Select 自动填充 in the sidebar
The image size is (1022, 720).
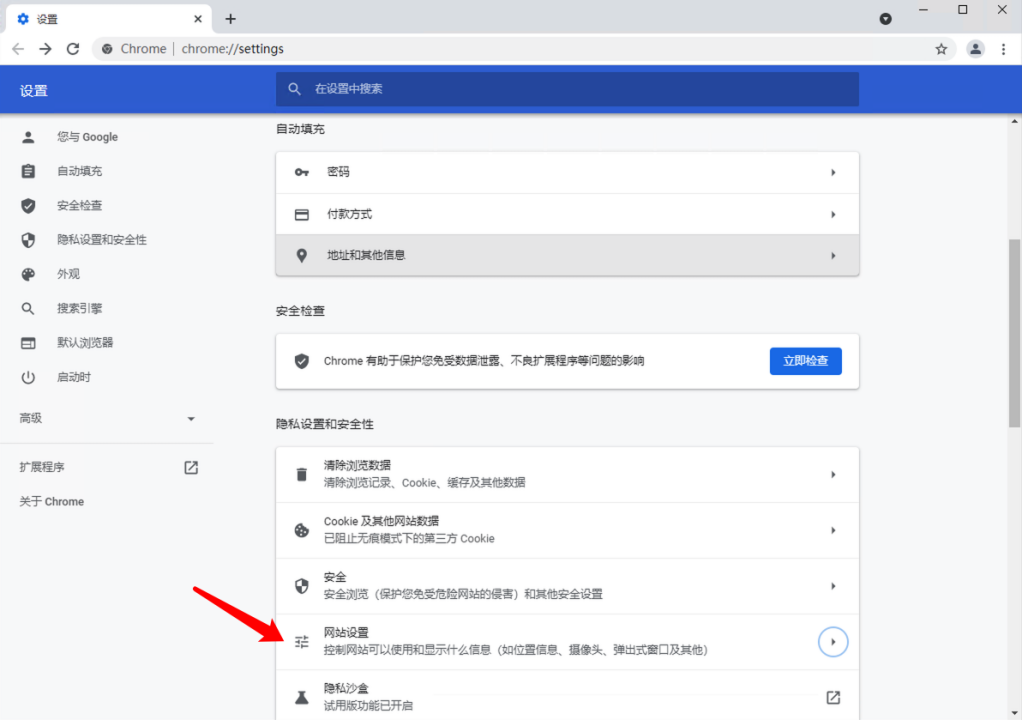tap(80, 171)
